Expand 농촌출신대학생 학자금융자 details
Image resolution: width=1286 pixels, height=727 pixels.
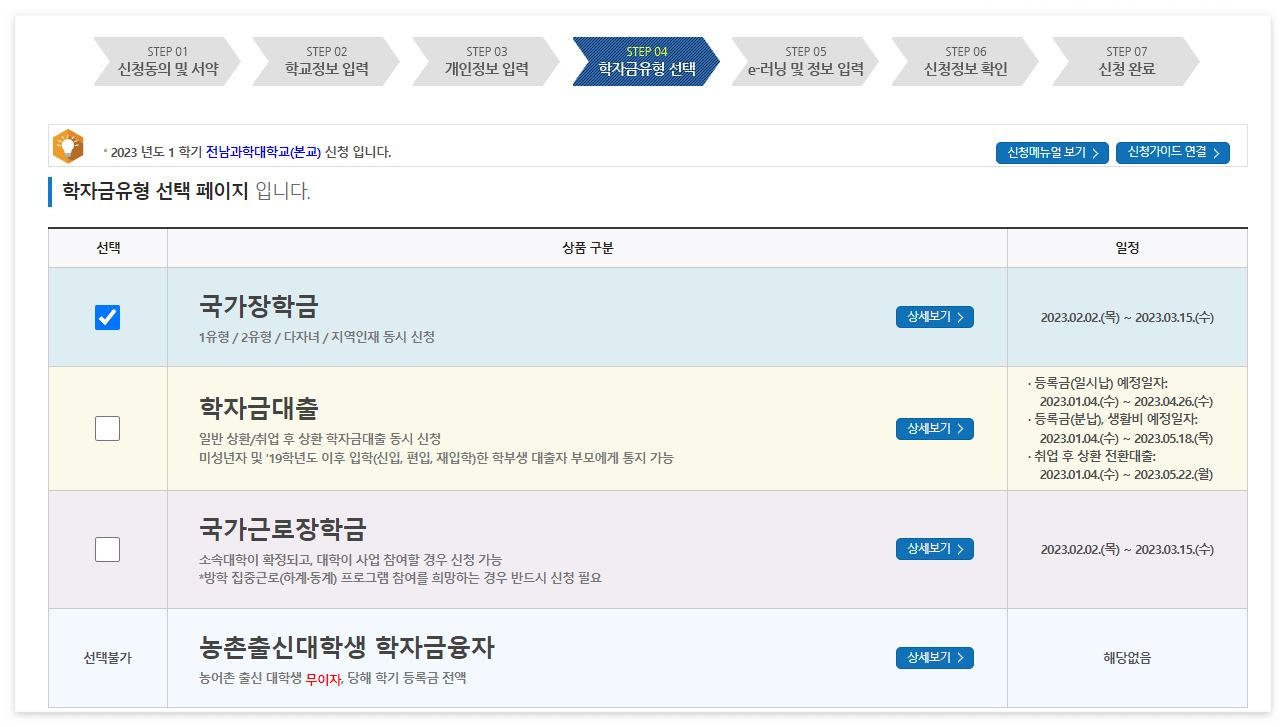coord(934,658)
